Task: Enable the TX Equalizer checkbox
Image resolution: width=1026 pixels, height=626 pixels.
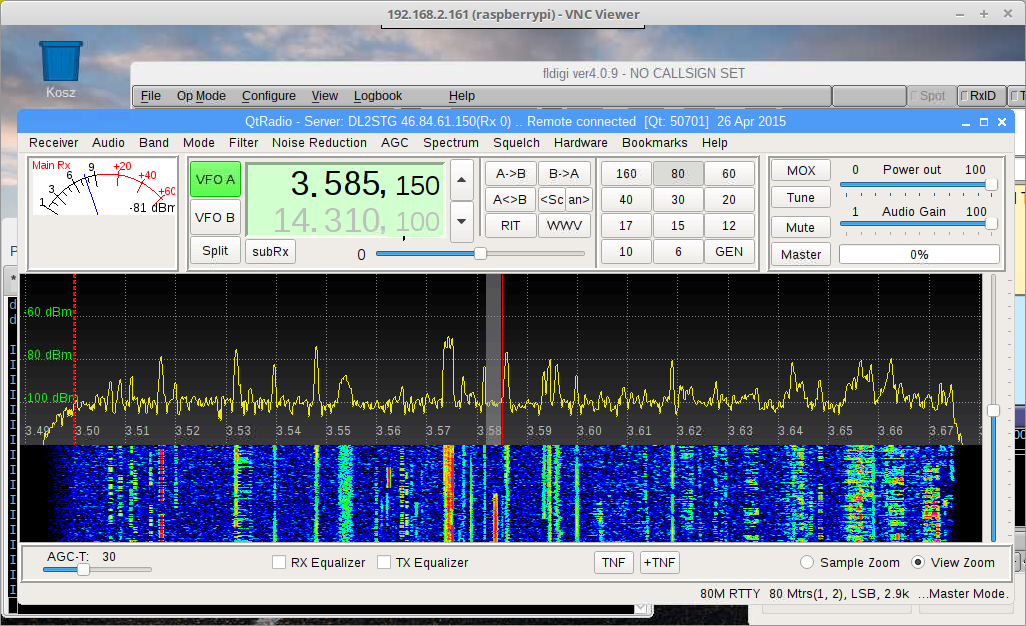Action: pyautogui.click(x=384, y=563)
